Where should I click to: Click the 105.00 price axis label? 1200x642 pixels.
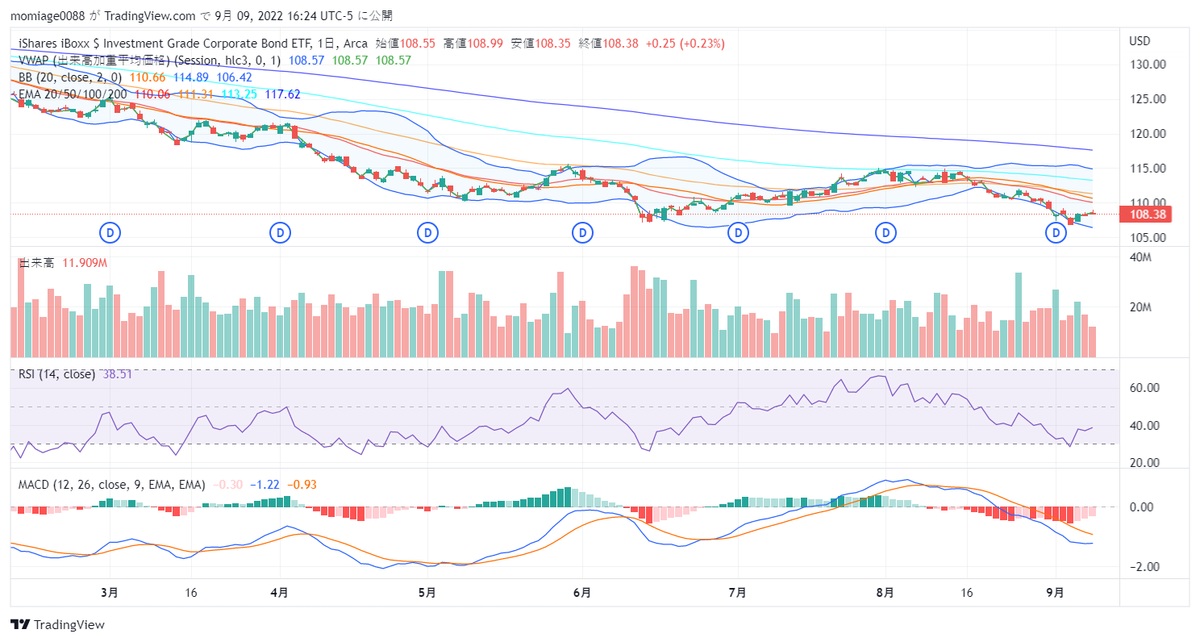point(1148,237)
